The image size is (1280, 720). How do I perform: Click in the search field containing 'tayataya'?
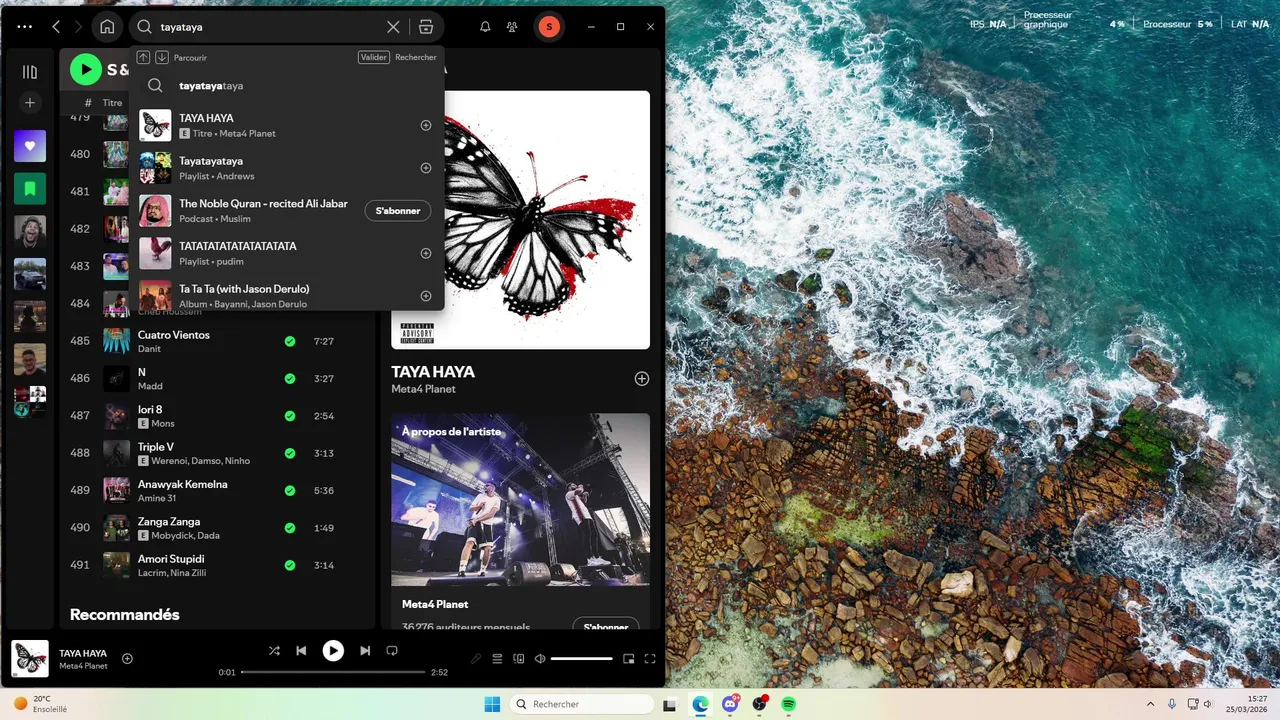(x=270, y=27)
